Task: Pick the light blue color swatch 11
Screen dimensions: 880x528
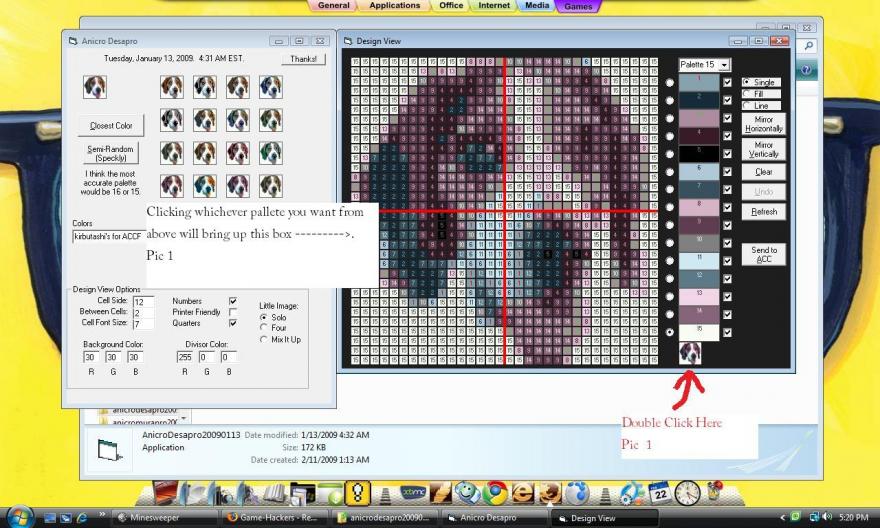Action: click(x=699, y=261)
